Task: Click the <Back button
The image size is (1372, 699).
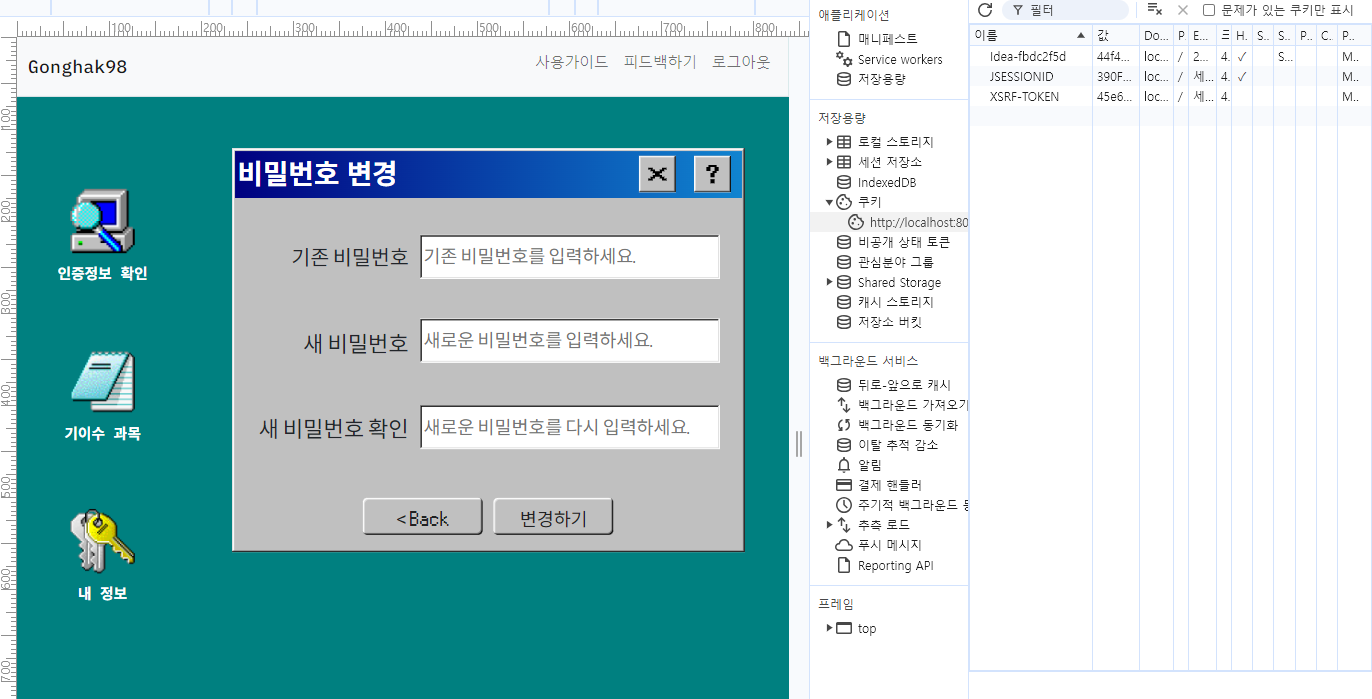Action: click(422, 517)
